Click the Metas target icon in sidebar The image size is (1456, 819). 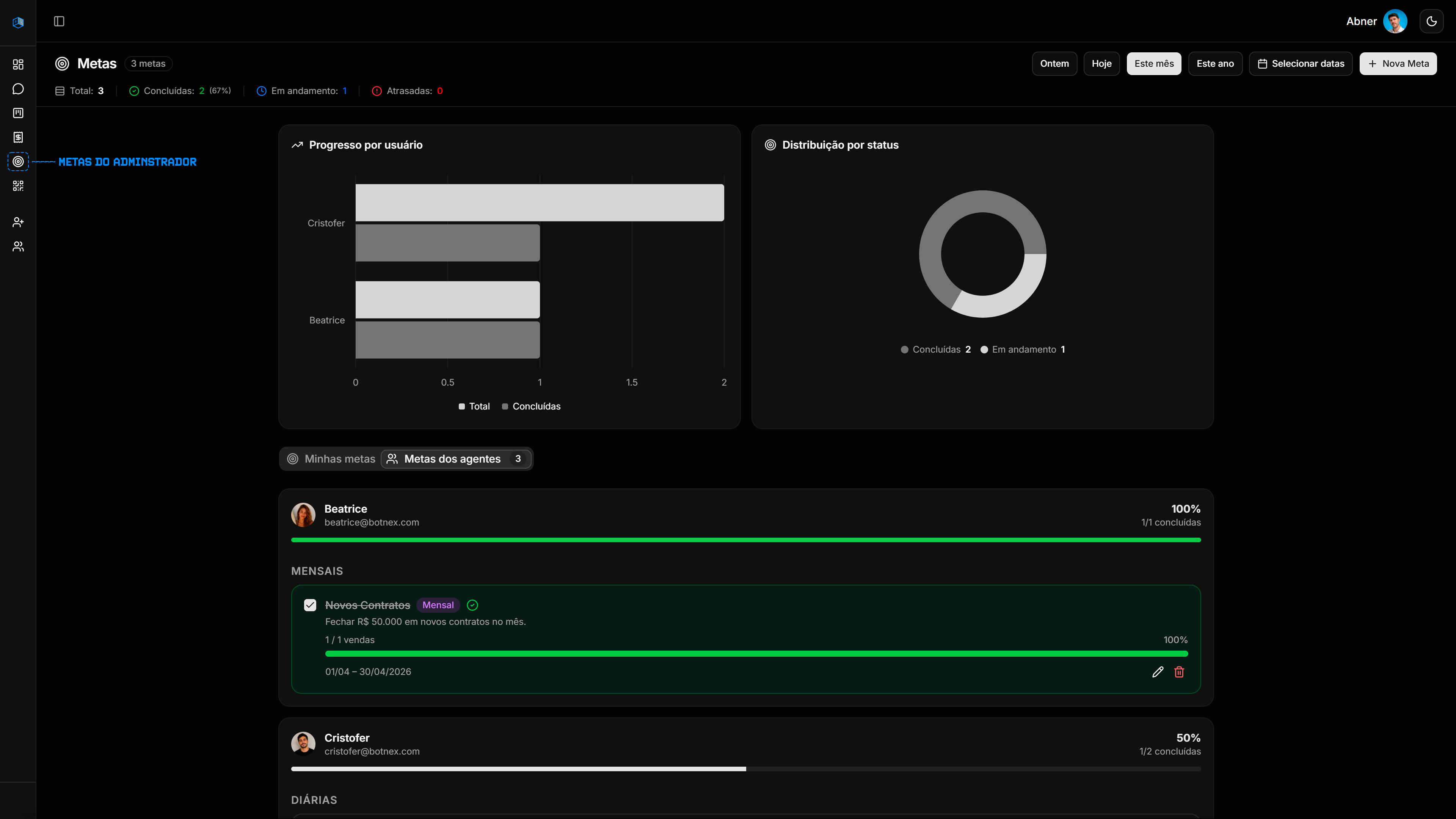18,162
